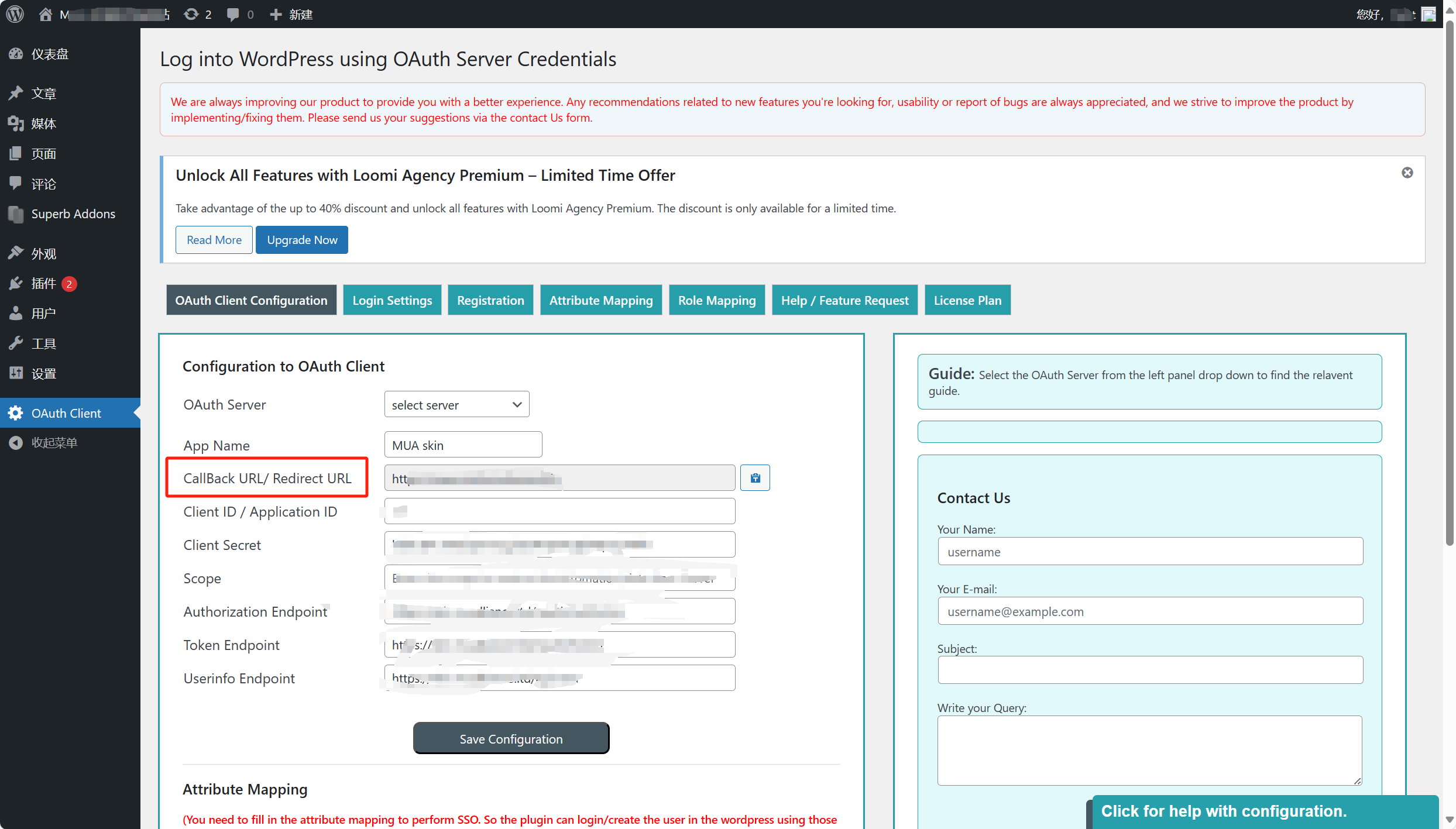Click the Your E-mail field in Contact Us

click(x=1150, y=611)
